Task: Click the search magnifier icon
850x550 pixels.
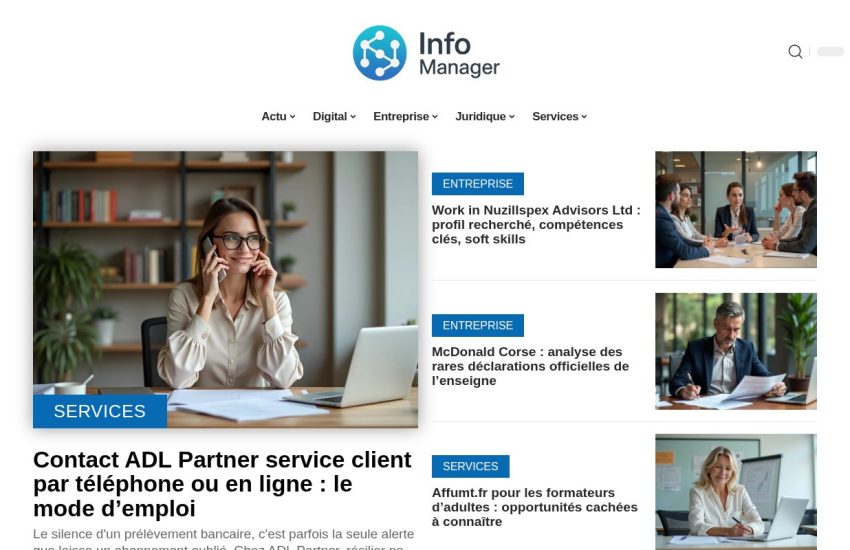Action: click(795, 51)
